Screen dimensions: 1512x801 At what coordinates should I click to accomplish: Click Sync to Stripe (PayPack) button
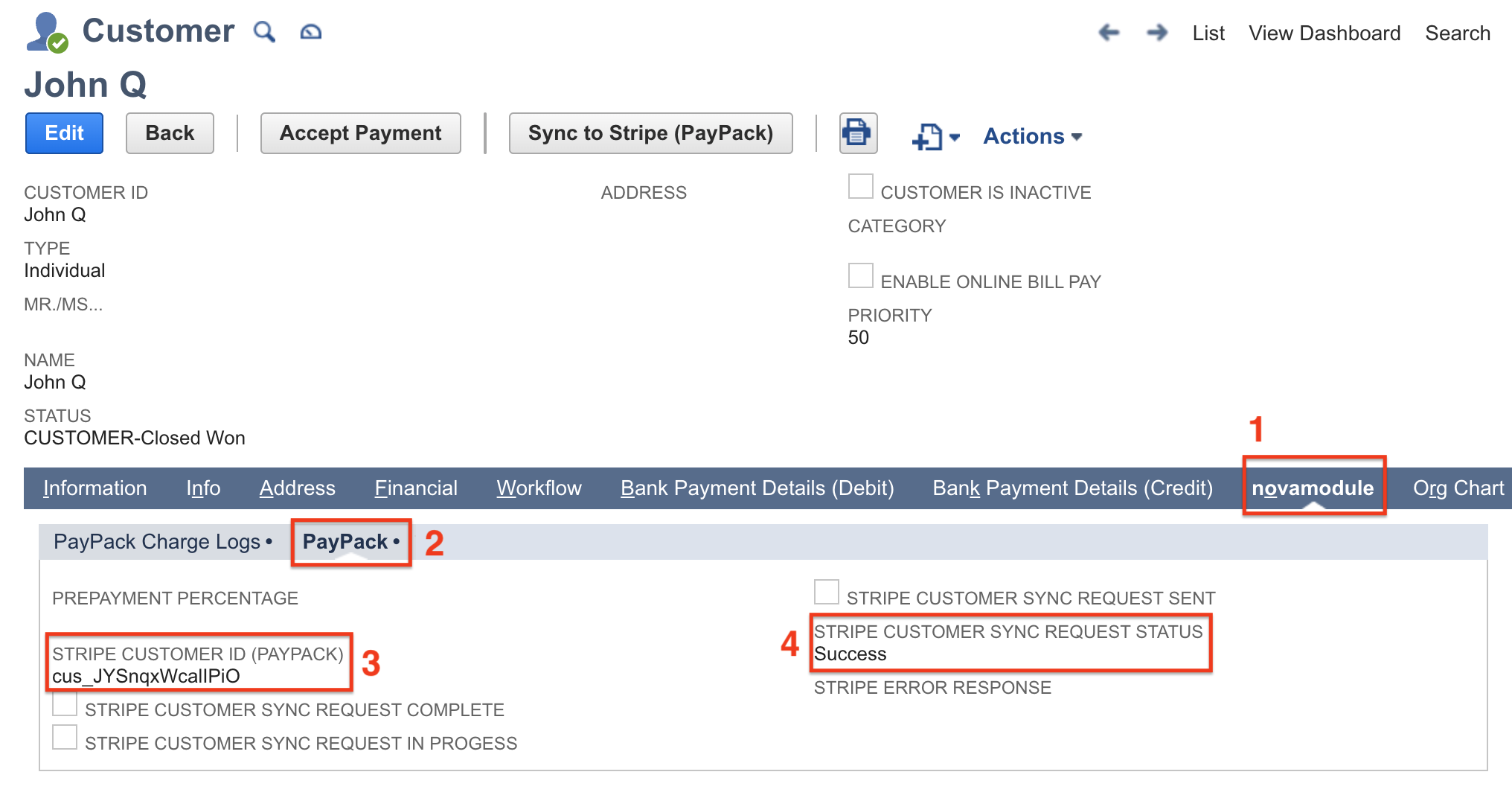pos(651,133)
